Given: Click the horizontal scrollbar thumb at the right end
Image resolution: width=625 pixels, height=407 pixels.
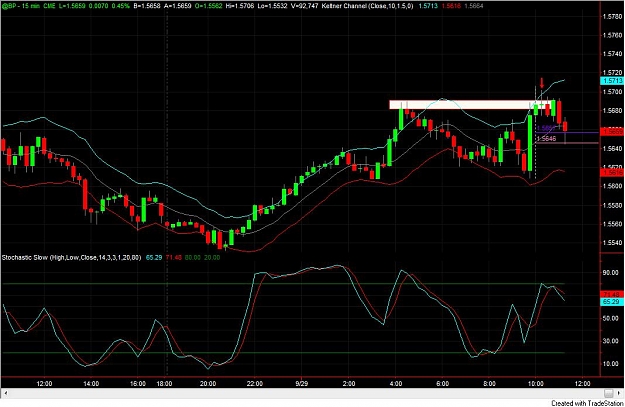Looking at the screenshot, I should tap(608, 393).
